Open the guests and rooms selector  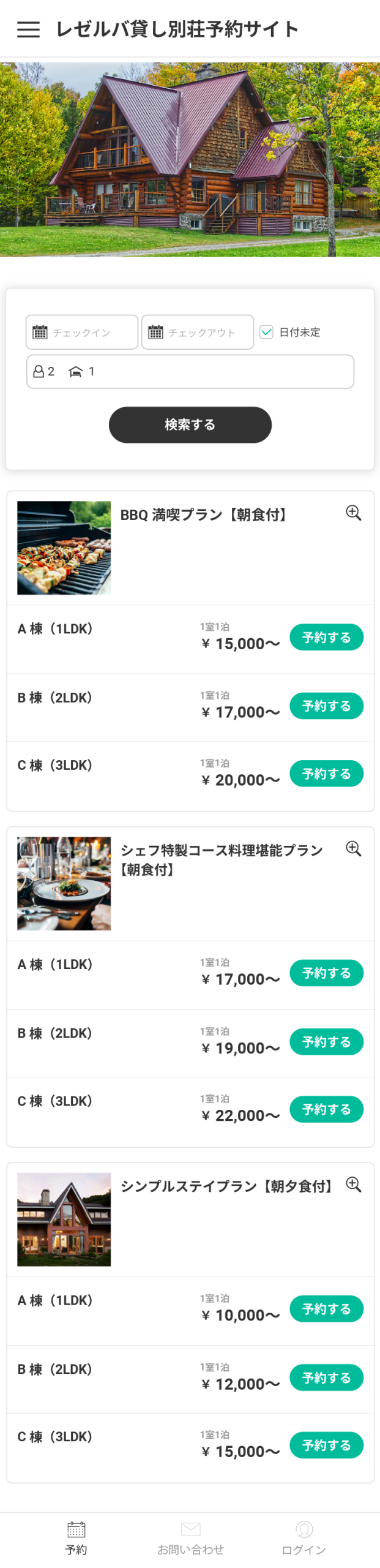point(190,371)
